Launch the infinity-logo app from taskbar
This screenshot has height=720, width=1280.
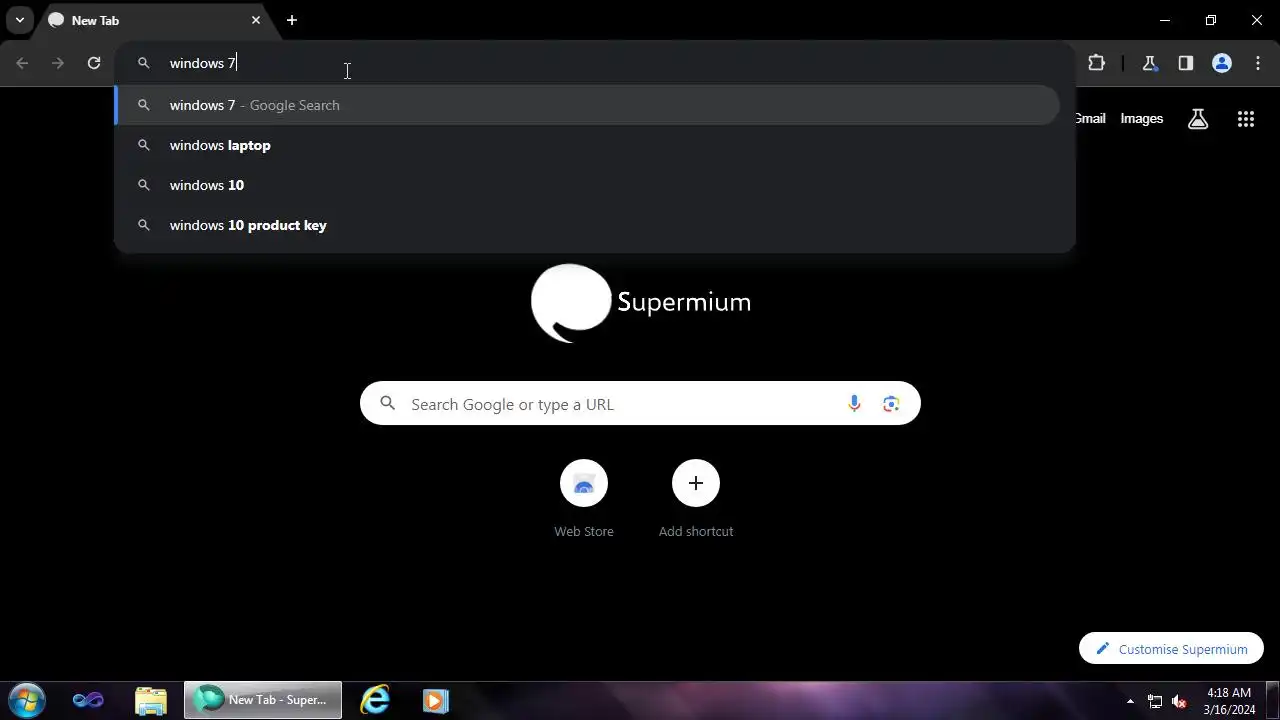[x=88, y=700]
